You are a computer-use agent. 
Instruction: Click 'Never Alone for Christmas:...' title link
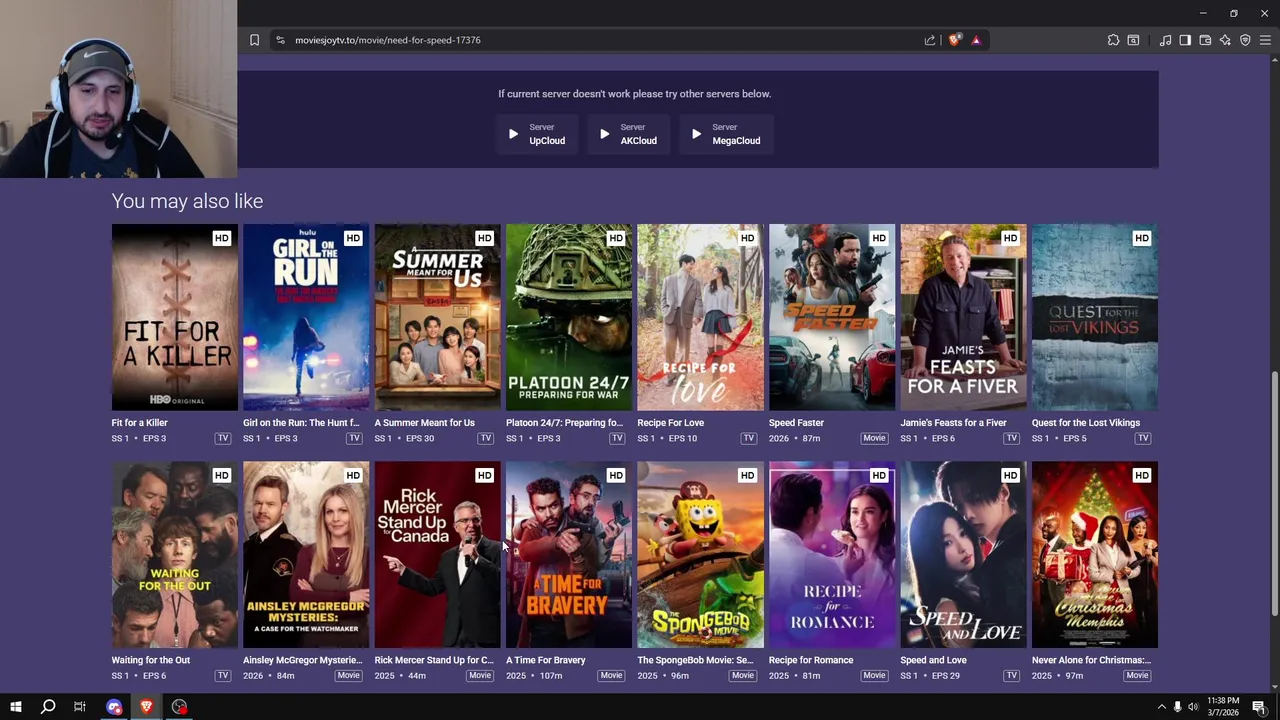(x=1092, y=660)
